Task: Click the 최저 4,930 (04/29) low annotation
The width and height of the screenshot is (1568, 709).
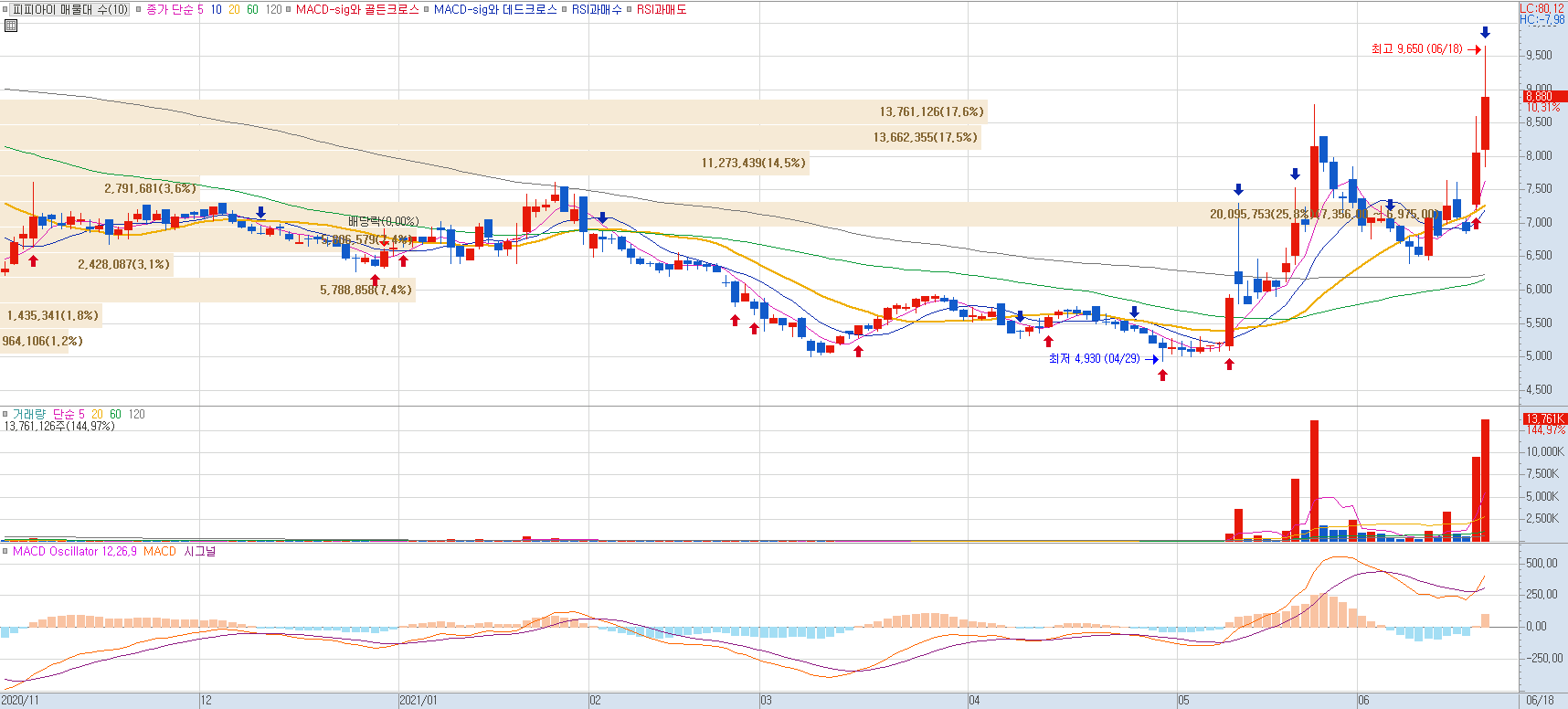Action: [x=1094, y=358]
